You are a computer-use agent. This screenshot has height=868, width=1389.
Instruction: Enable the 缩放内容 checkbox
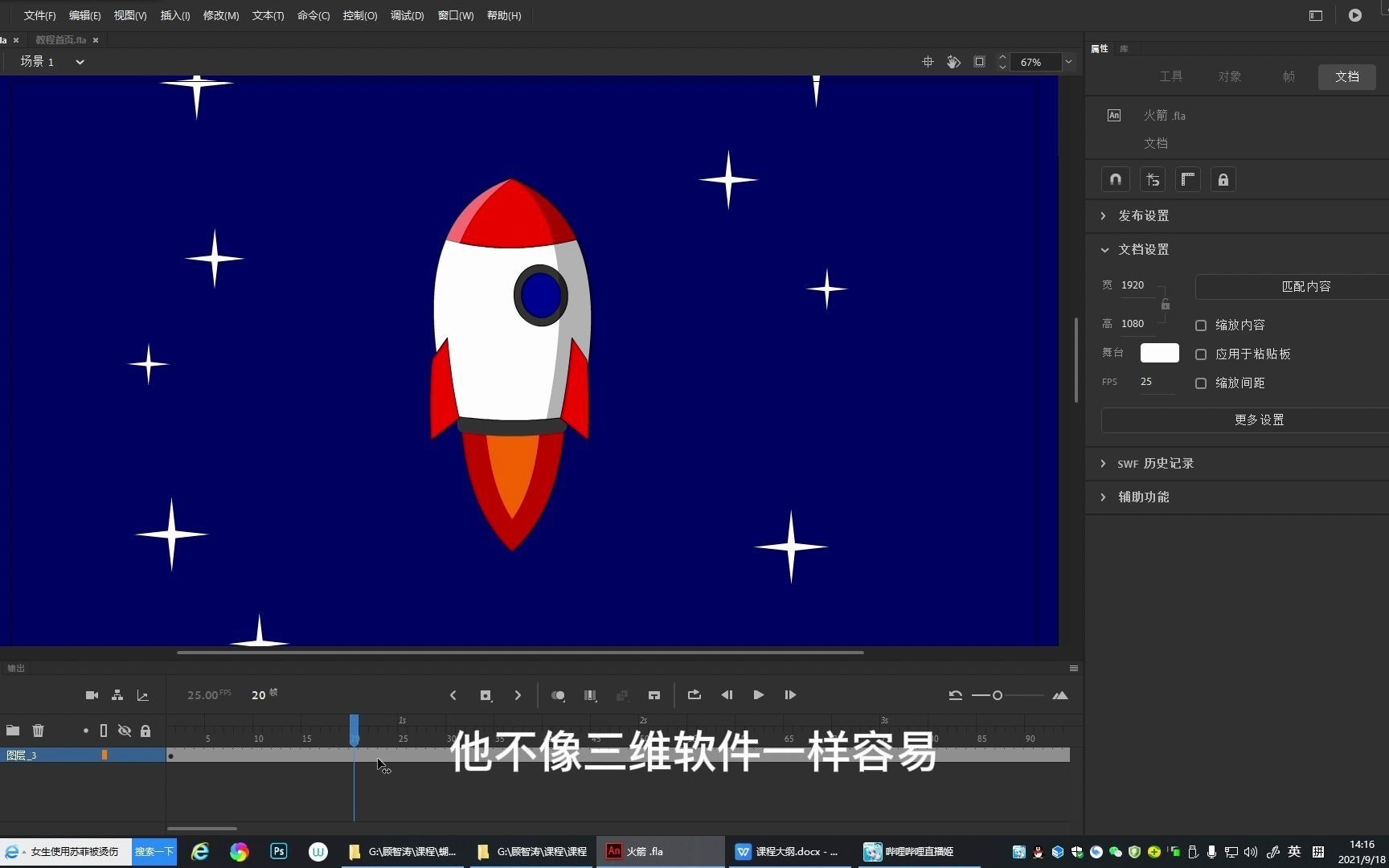tap(1201, 325)
